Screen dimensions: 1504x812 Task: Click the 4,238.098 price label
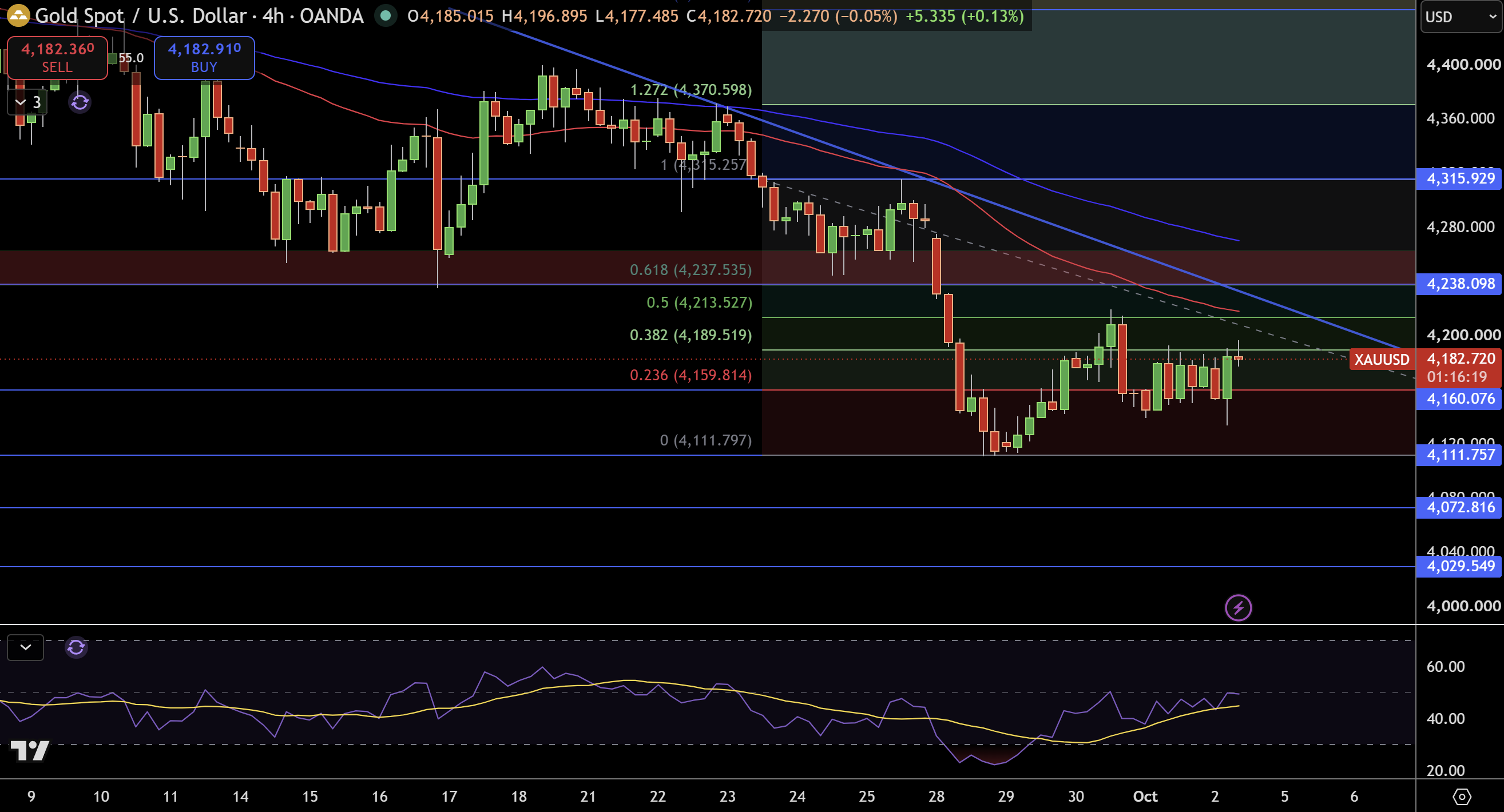pos(1459,284)
